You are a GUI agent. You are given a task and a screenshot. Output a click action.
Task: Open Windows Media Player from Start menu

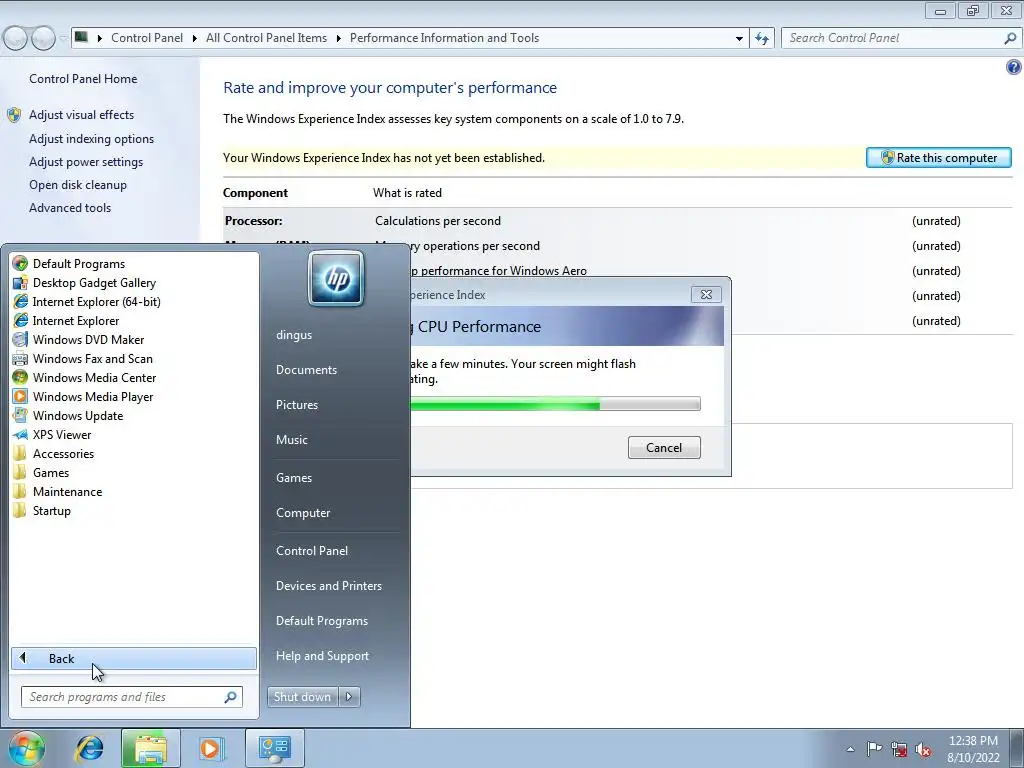pos(83,396)
